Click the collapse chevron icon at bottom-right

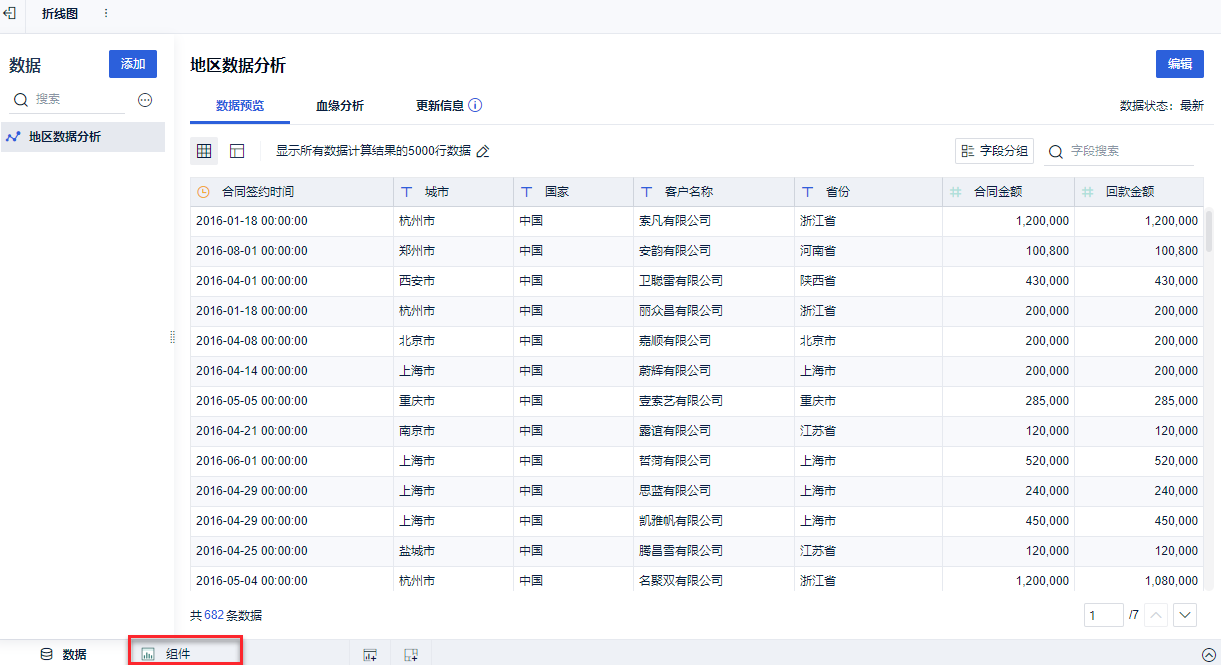coord(1208,655)
